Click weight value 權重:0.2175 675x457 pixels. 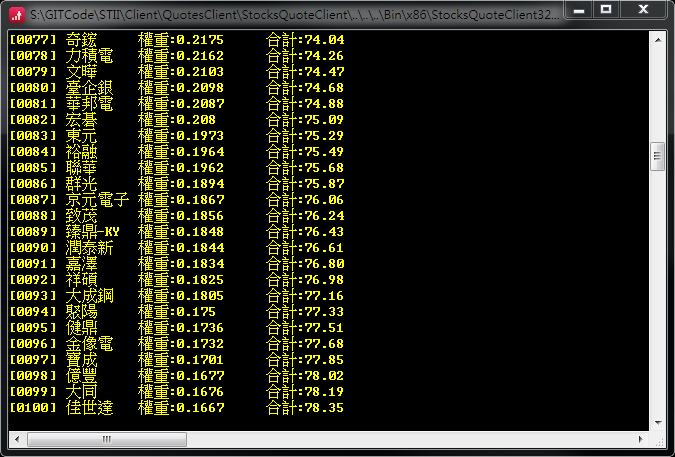coord(181,40)
